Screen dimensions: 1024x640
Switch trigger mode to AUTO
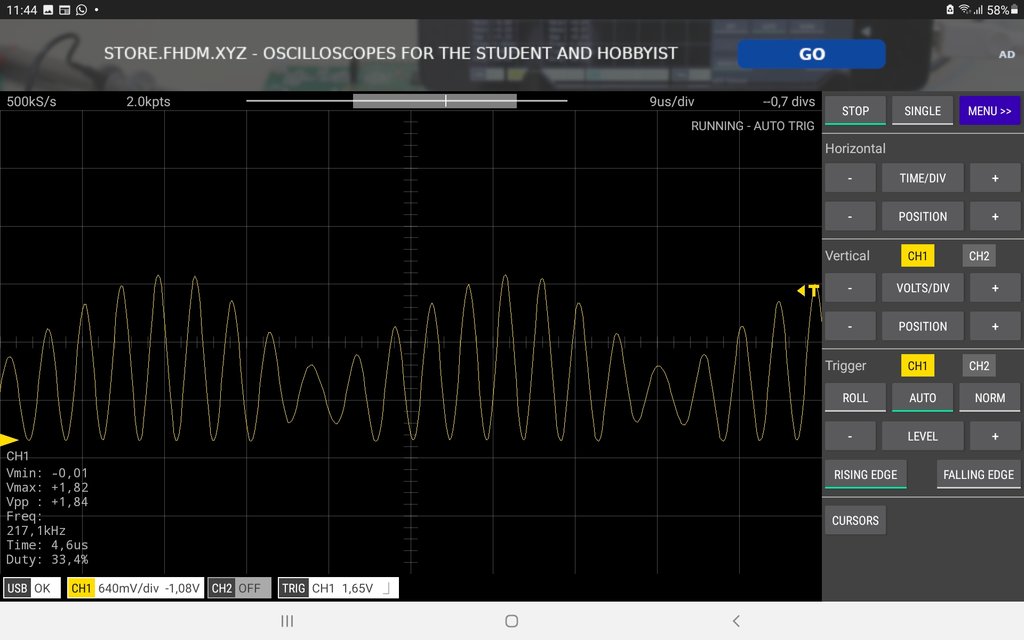pyautogui.click(x=922, y=397)
